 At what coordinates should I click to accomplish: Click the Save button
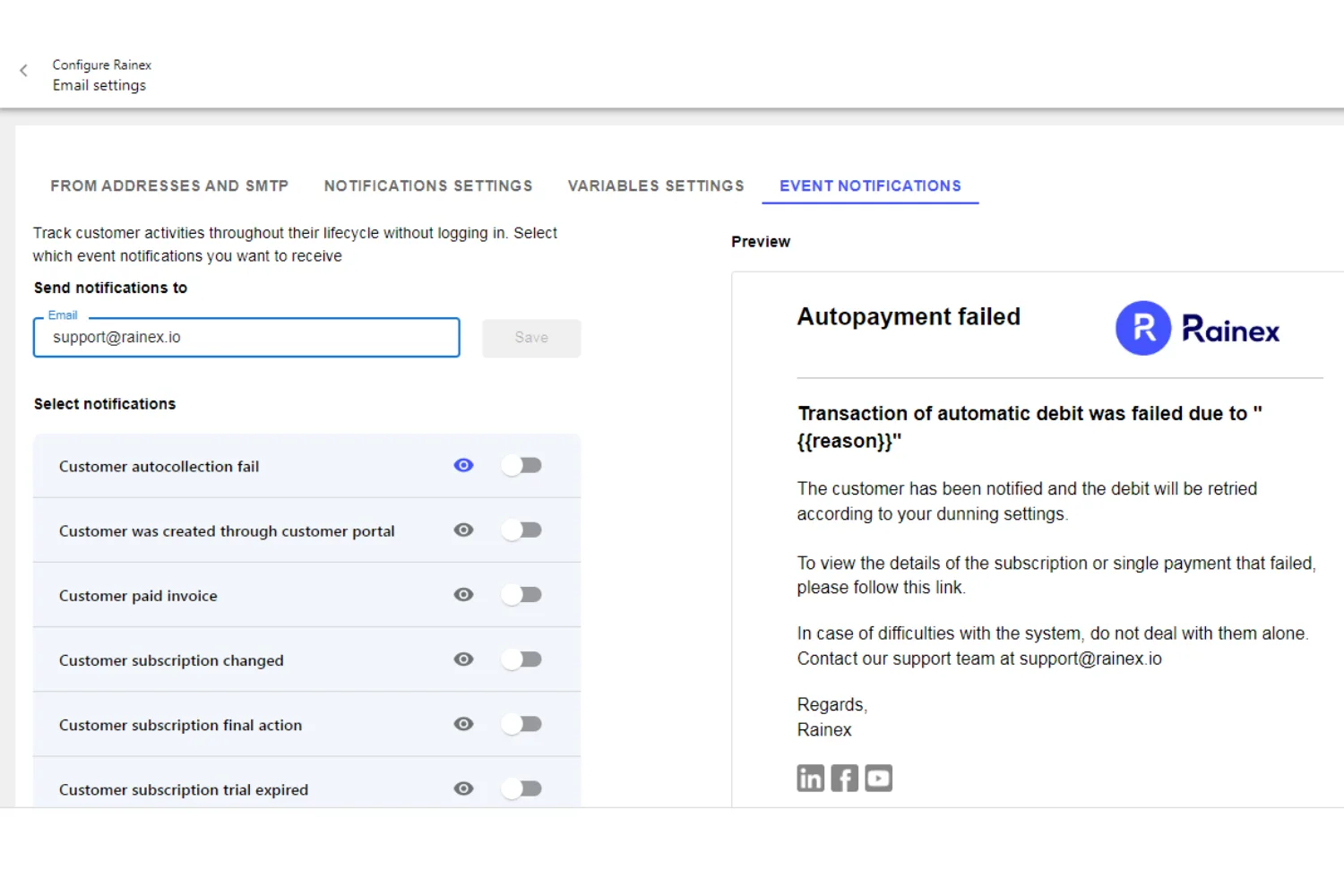[x=531, y=338]
